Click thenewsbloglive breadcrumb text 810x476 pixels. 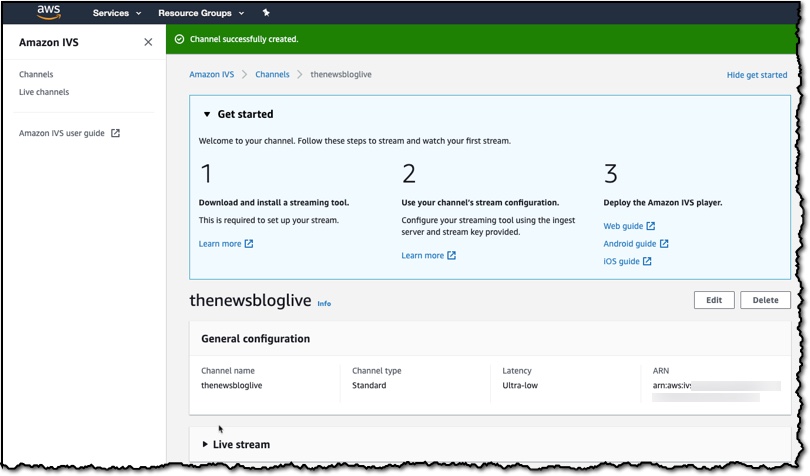(x=341, y=74)
